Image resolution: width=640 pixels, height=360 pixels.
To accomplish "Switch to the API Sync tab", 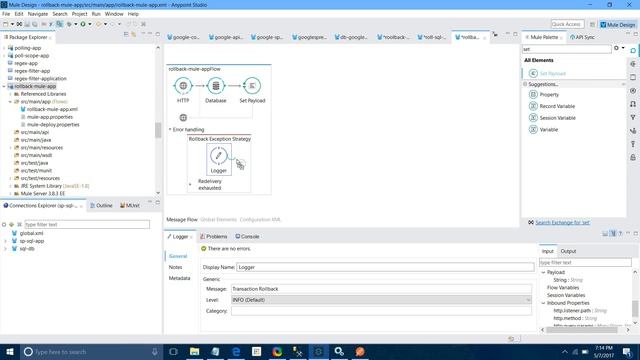I will (582, 37).
